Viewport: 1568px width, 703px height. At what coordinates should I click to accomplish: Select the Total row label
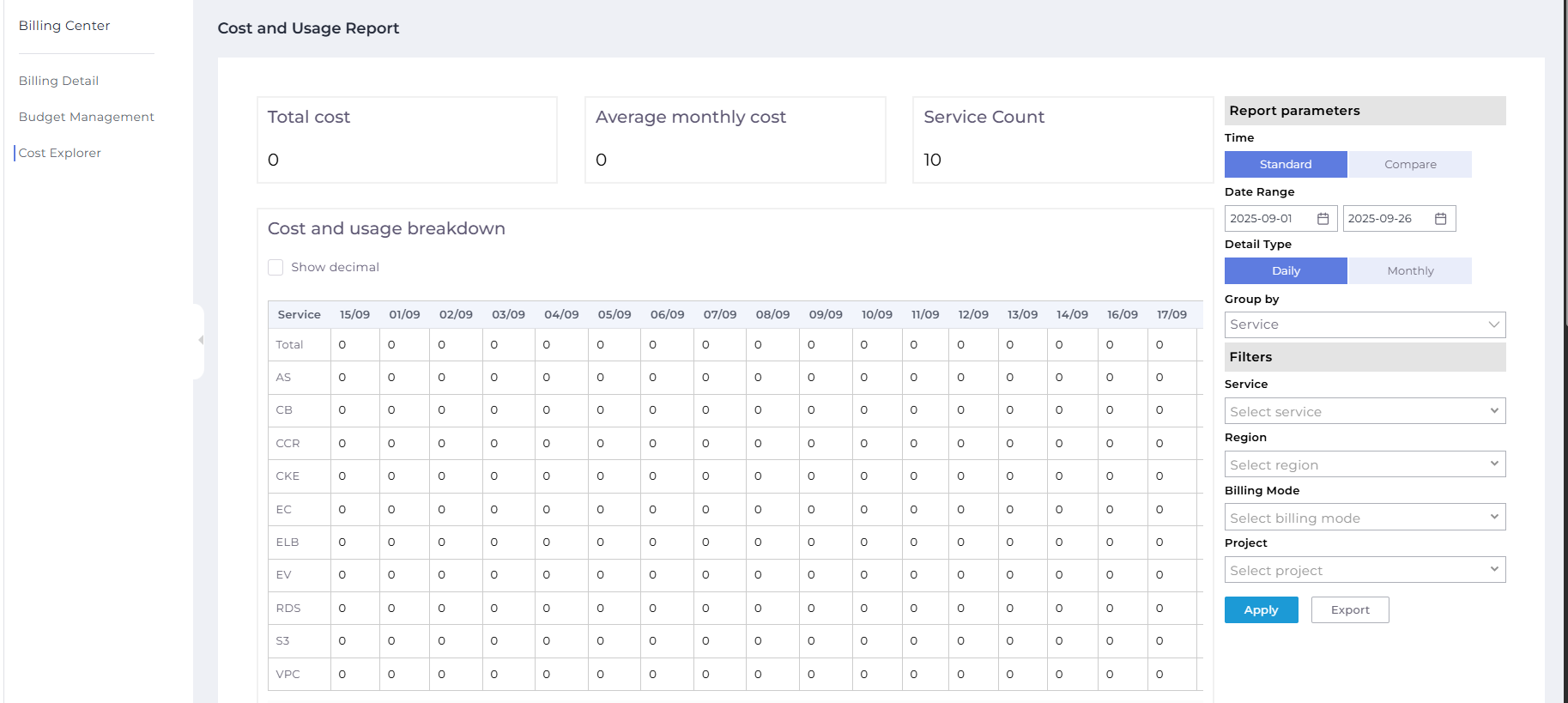pyautogui.click(x=289, y=344)
